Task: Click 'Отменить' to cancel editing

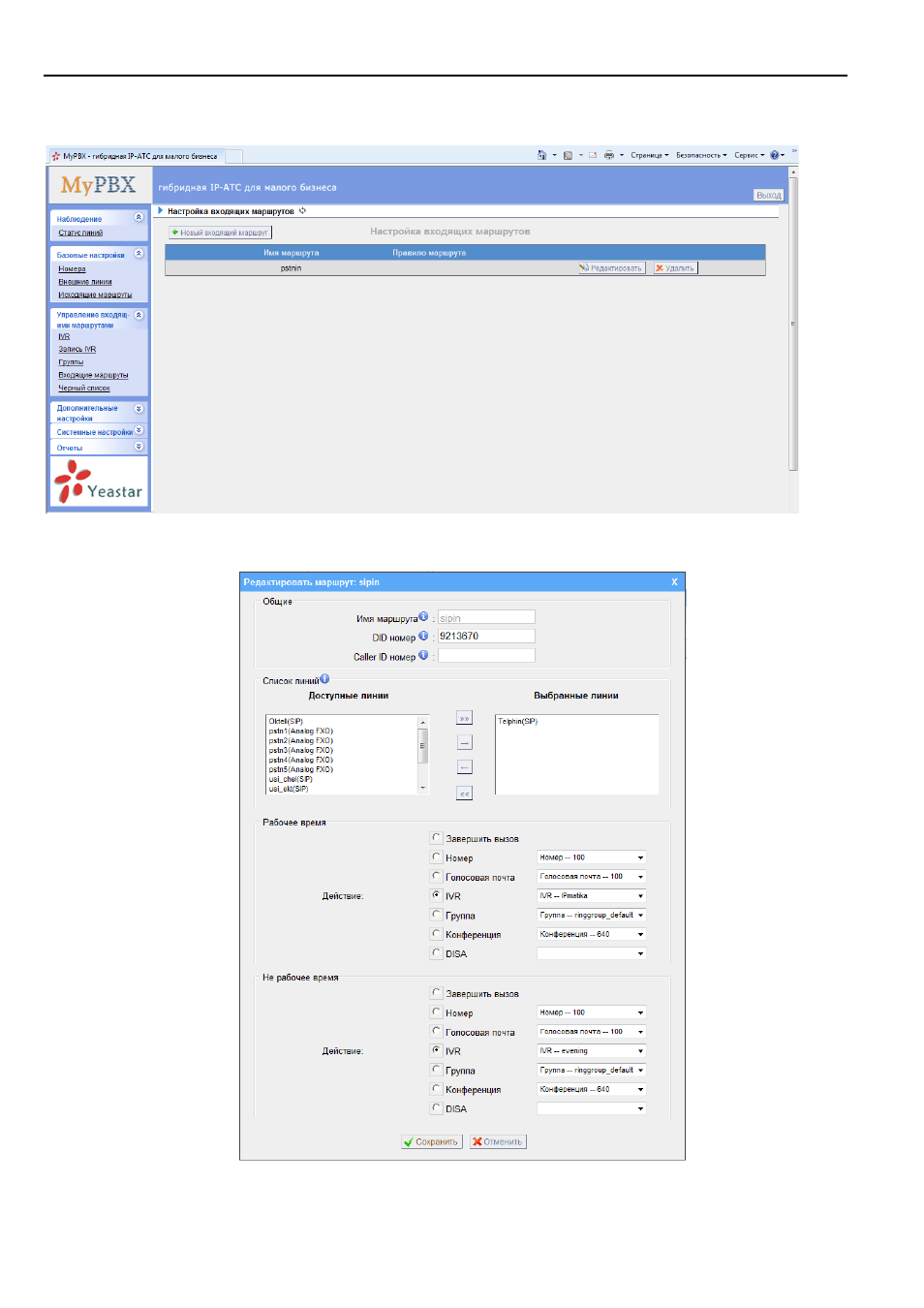Action: point(498,1141)
